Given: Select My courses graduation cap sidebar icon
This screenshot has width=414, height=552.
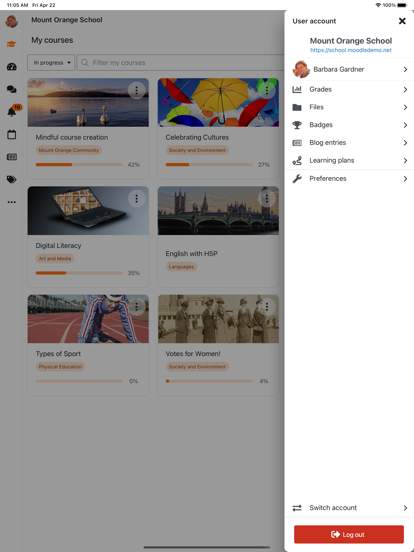Looking at the screenshot, I should (12, 44).
